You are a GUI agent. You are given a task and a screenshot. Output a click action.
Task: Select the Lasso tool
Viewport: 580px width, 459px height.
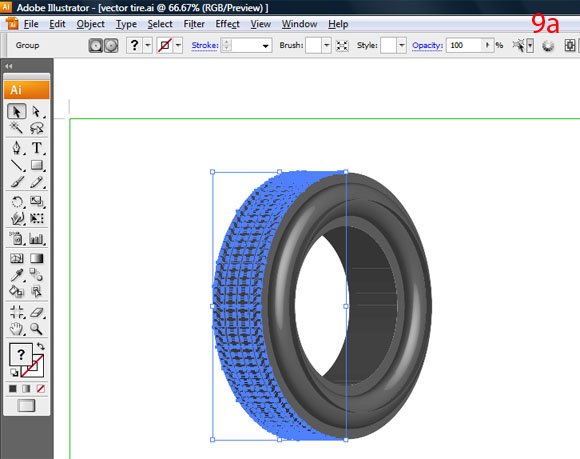pyautogui.click(x=37, y=128)
